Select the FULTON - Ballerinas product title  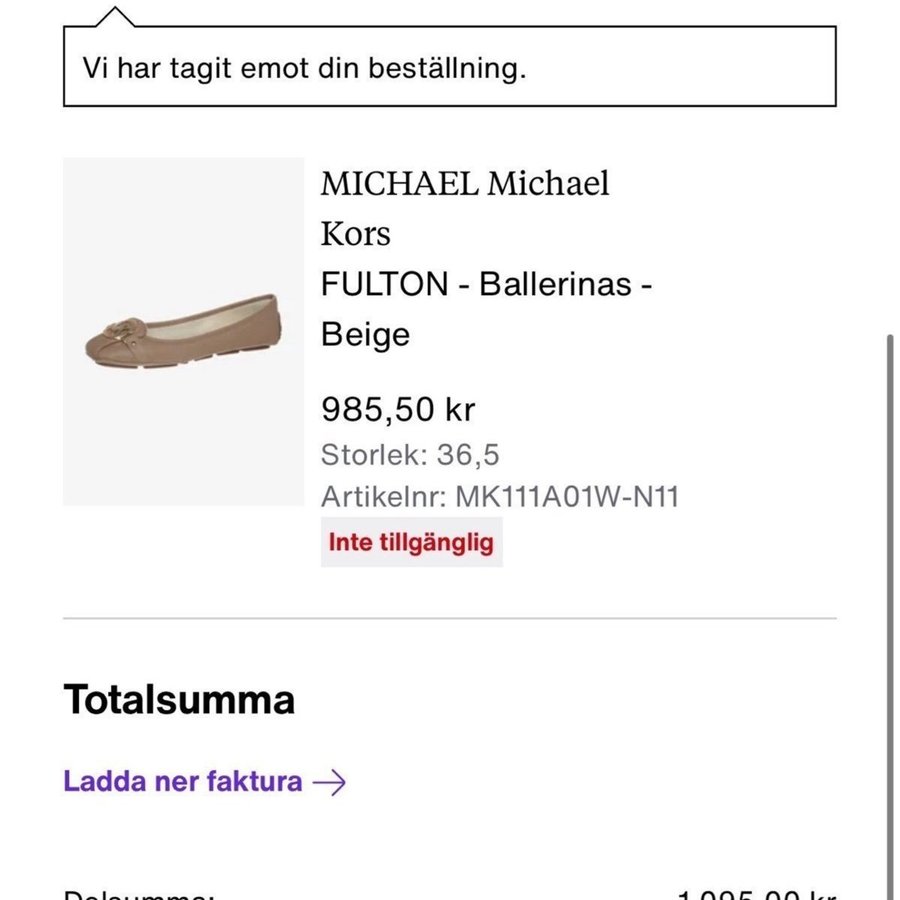486,284
